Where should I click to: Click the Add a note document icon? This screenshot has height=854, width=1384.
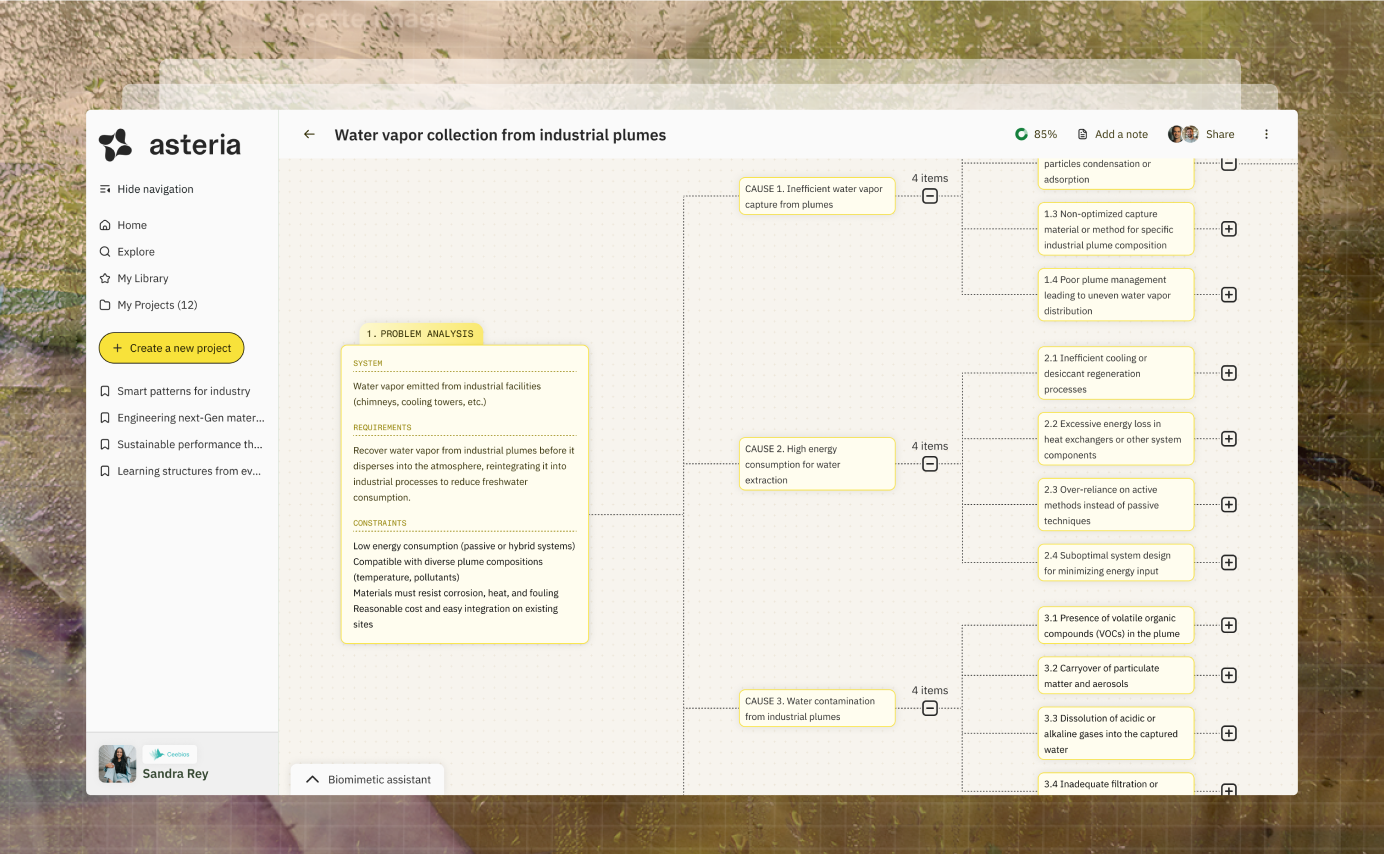click(x=1082, y=134)
